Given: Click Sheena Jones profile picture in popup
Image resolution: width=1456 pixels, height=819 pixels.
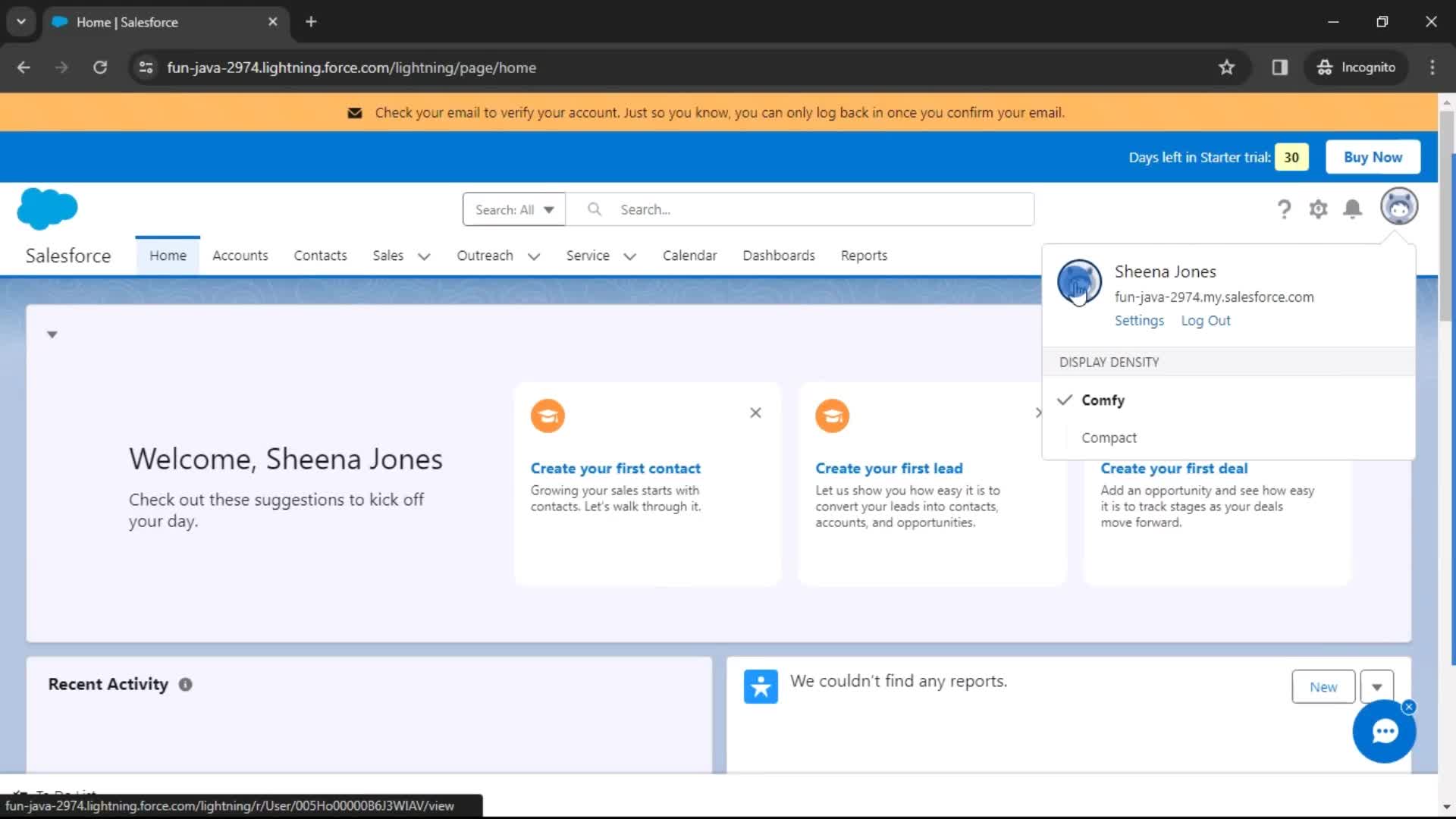Looking at the screenshot, I should pos(1079,282).
